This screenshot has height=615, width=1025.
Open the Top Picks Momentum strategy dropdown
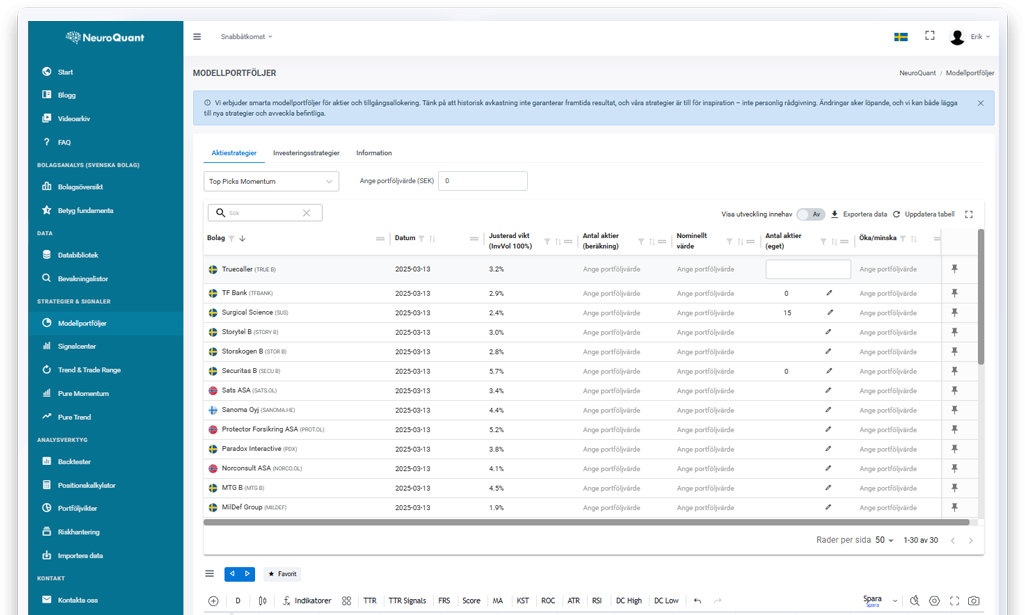coord(272,181)
